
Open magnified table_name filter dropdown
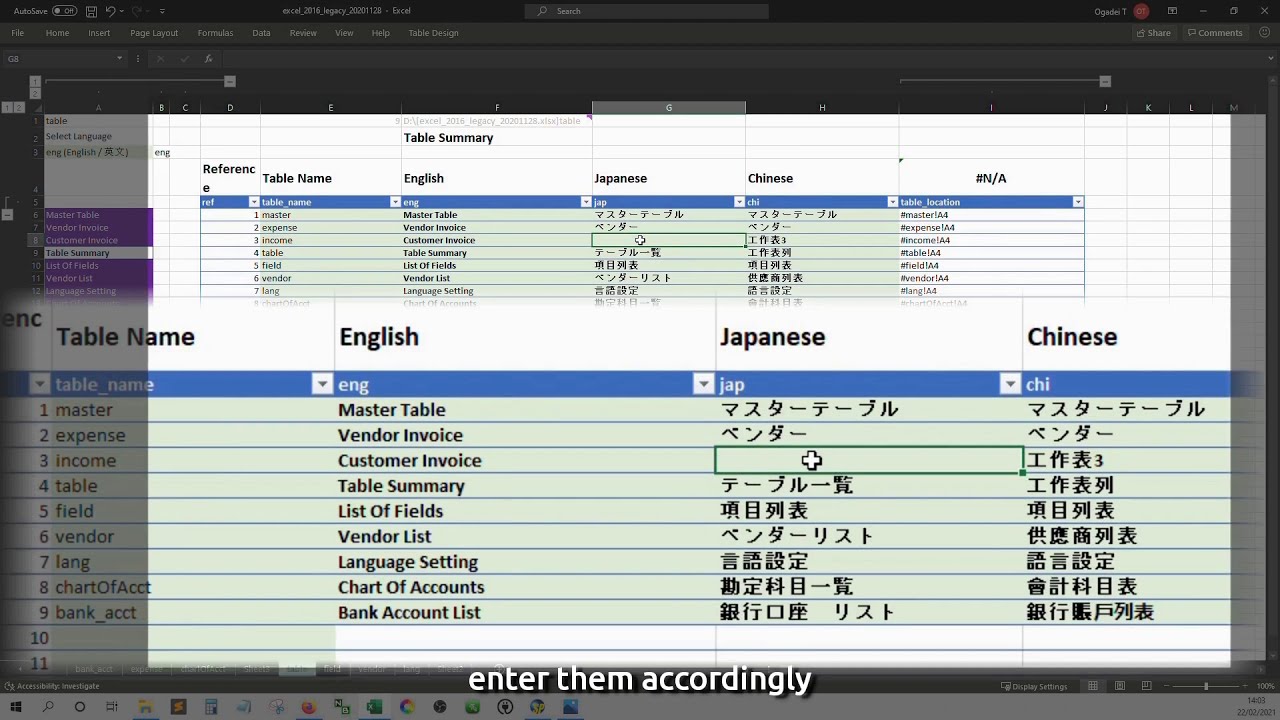pos(322,384)
